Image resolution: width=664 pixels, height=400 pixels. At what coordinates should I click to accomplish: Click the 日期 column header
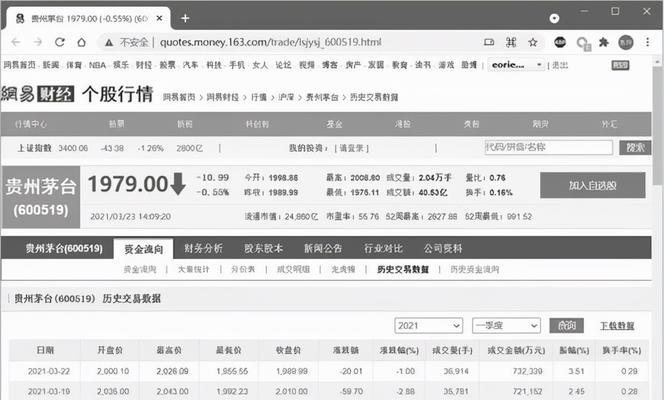[x=45, y=350]
